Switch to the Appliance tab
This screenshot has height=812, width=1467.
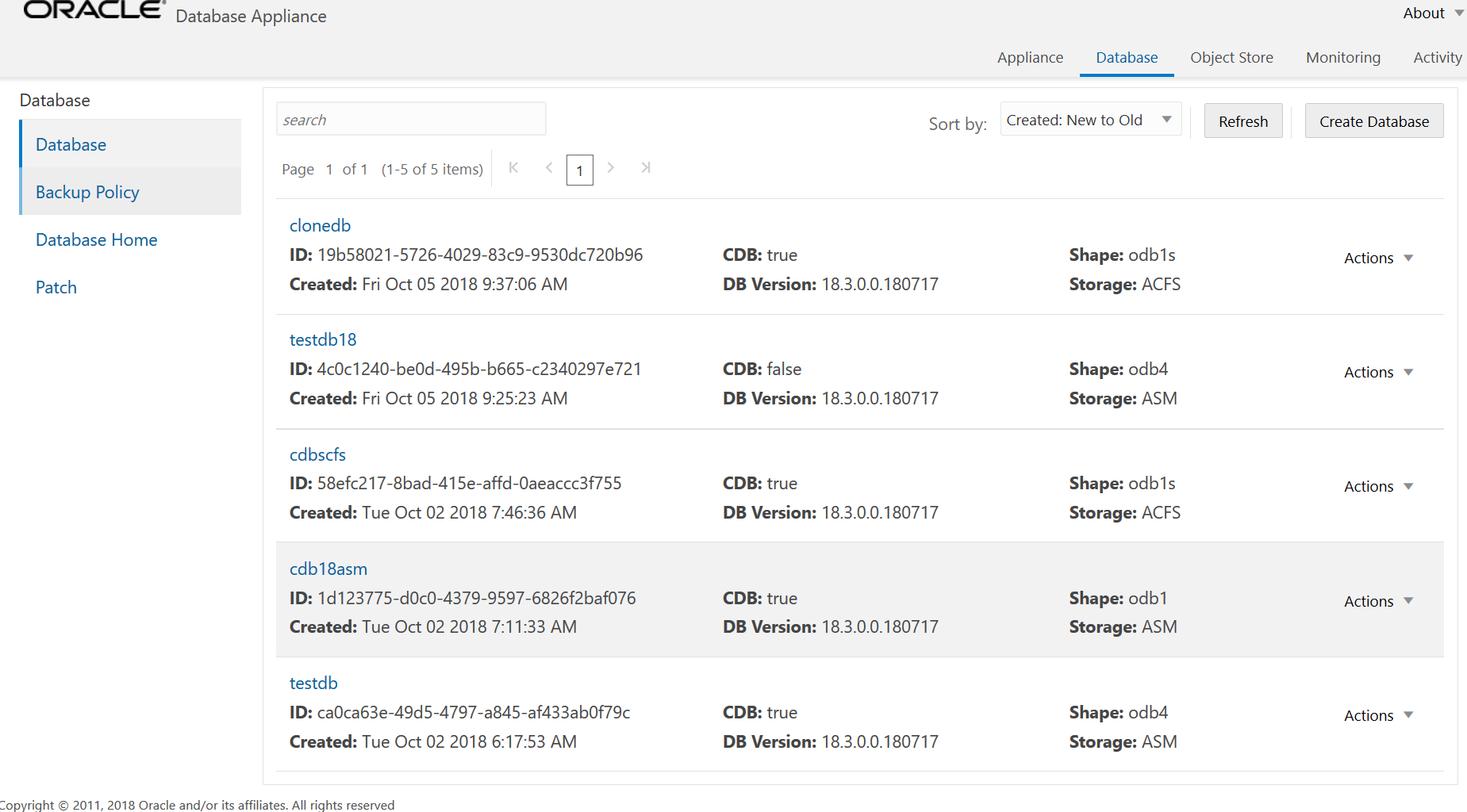(x=1030, y=57)
